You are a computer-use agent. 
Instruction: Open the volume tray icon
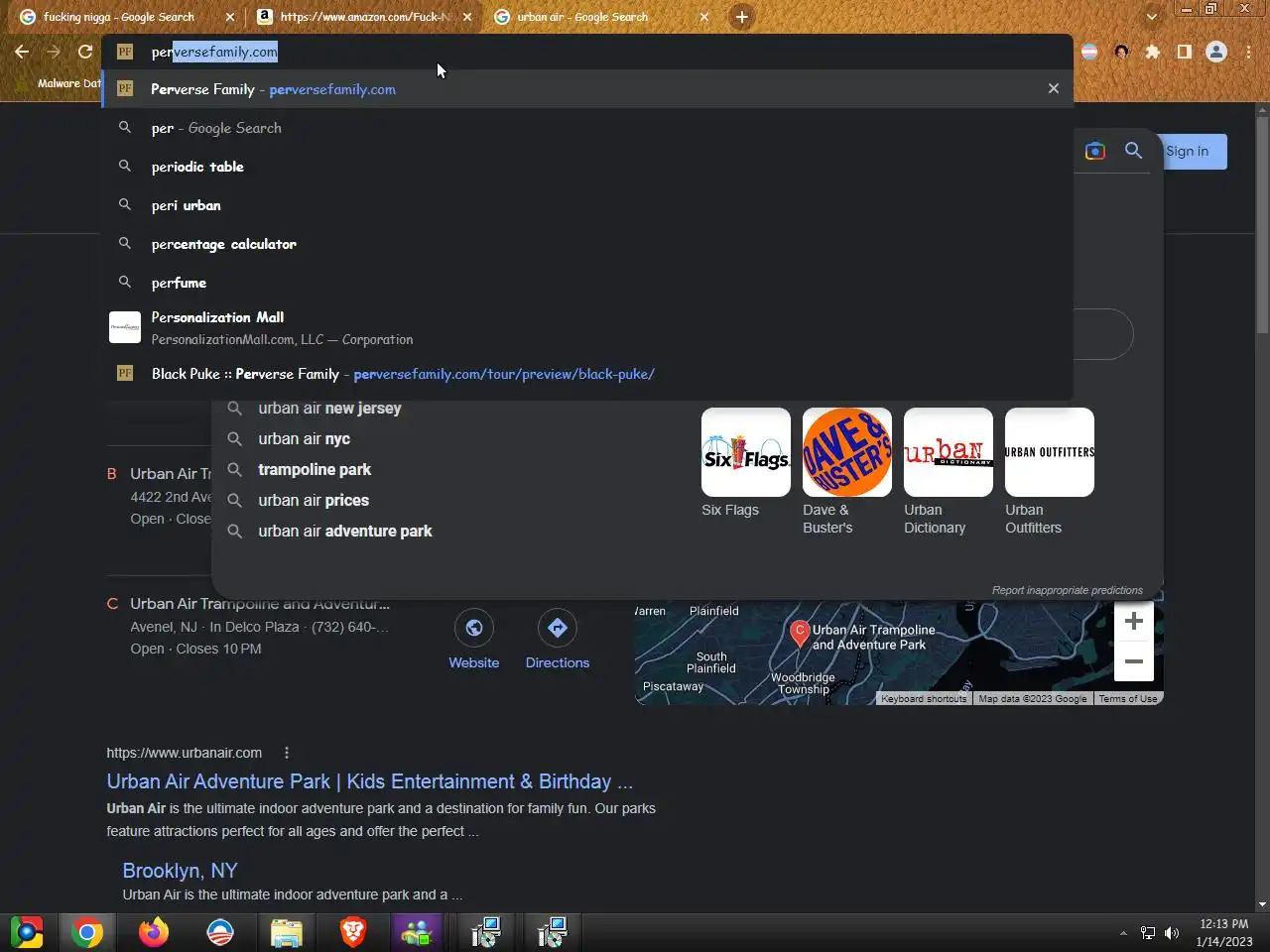(x=1172, y=933)
